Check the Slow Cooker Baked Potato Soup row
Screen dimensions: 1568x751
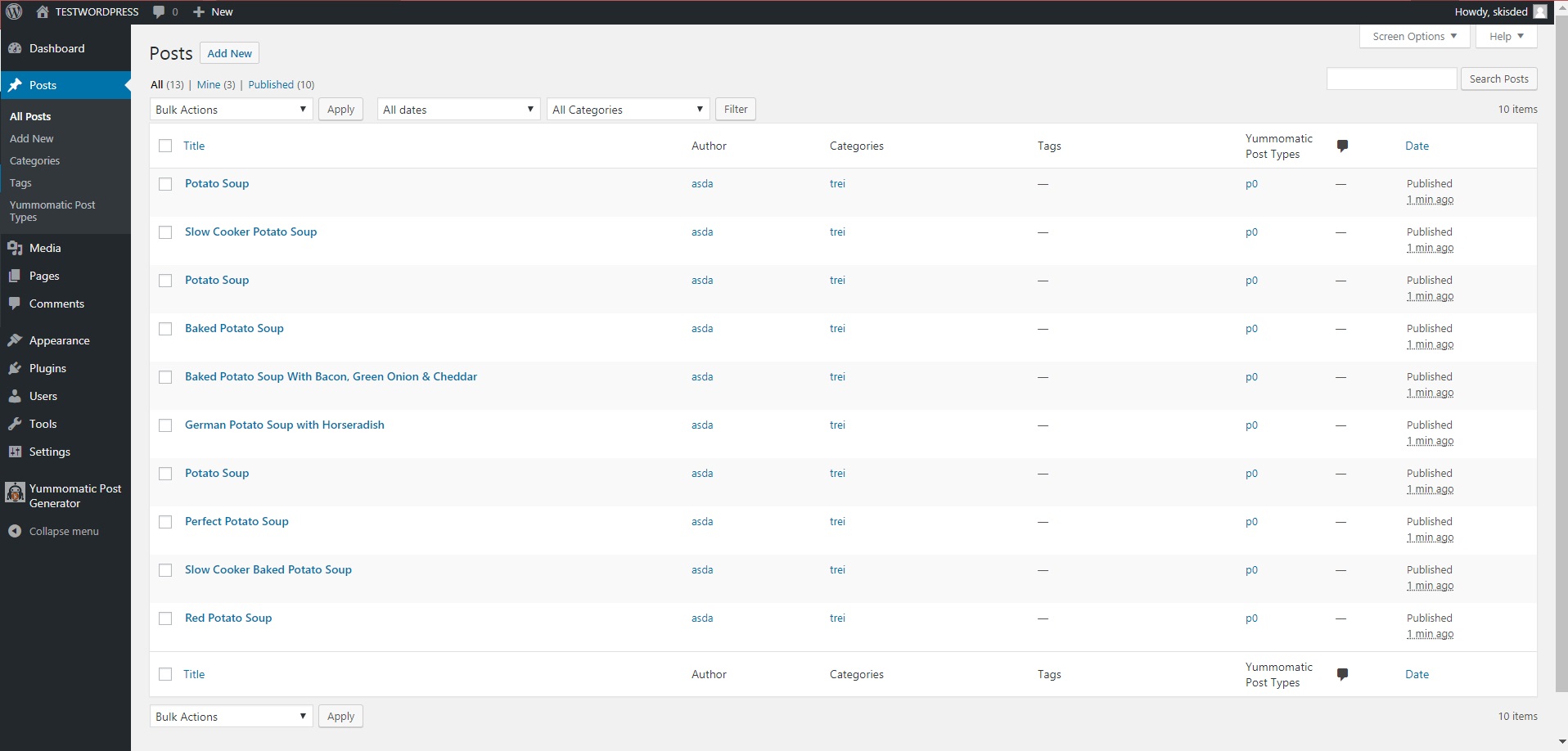[165, 570]
